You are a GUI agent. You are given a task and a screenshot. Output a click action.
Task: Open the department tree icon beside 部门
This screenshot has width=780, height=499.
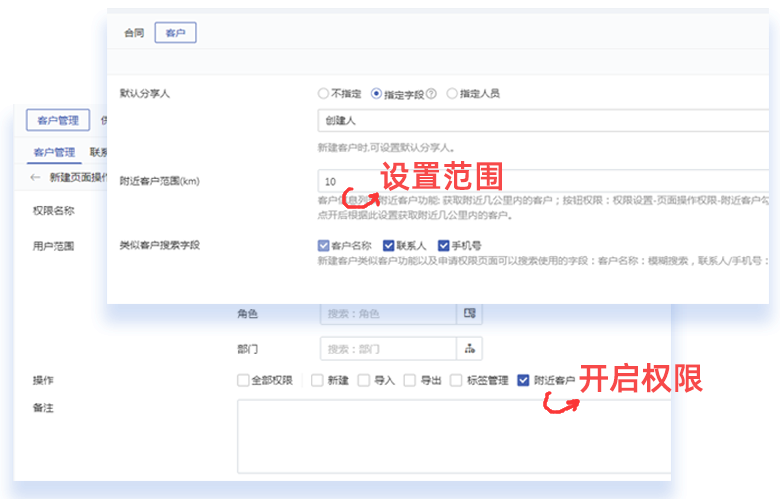coord(470,349)
